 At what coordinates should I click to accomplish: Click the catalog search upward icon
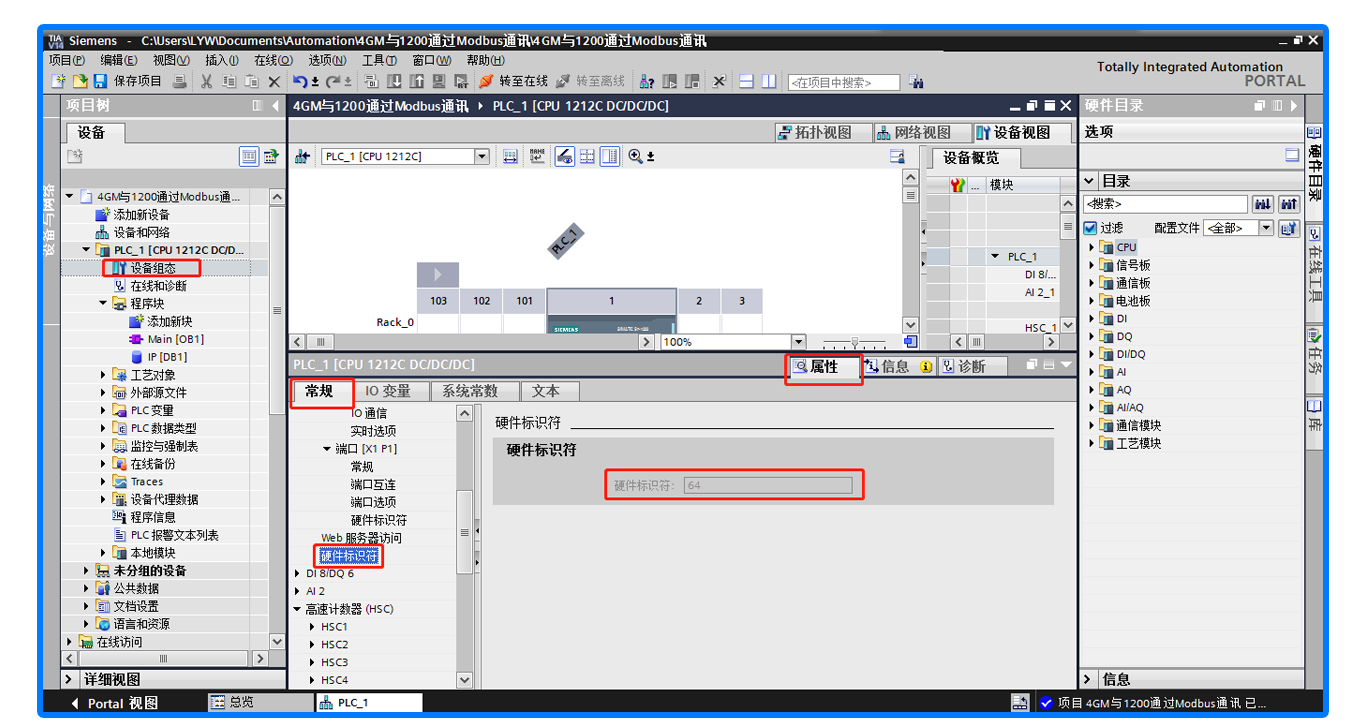1289,204
